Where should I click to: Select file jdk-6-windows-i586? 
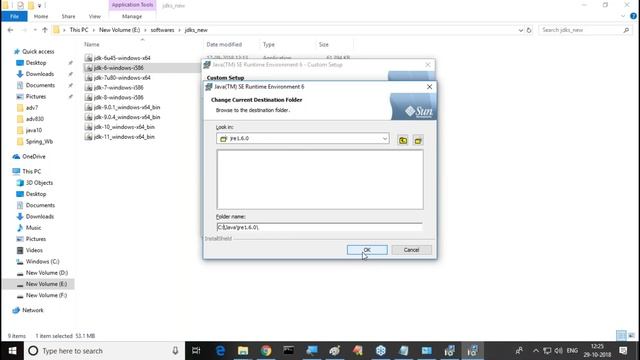[x=119, y=68]
